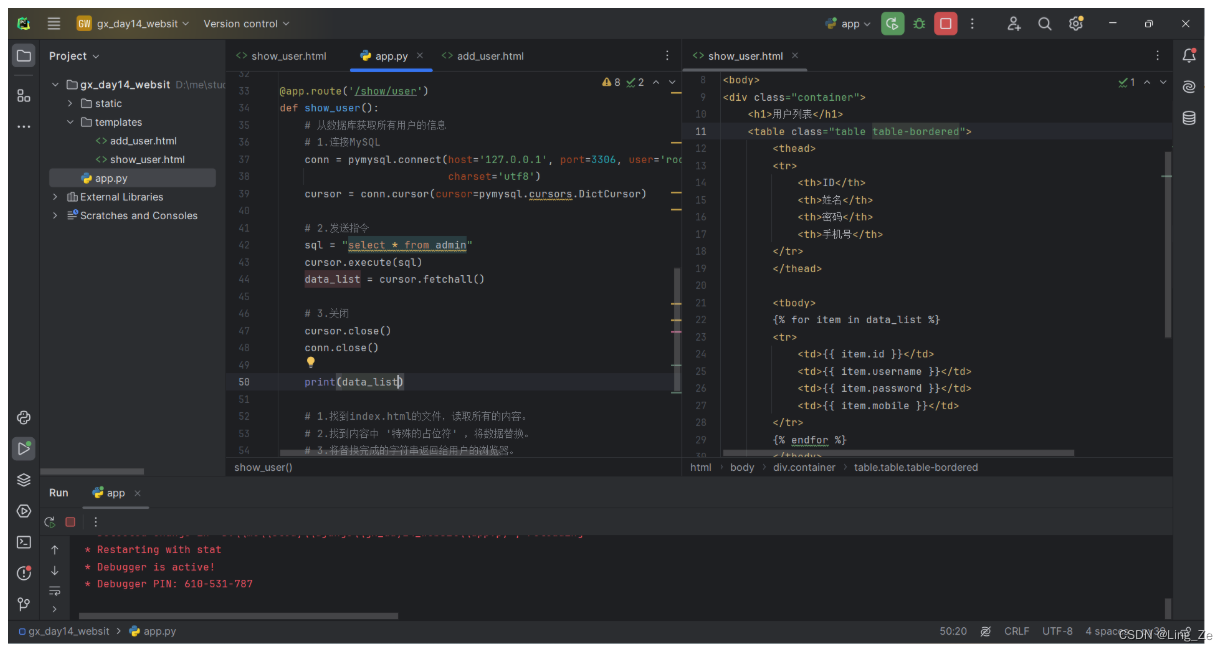Click the intention light bulb in editor

point(311,363)
